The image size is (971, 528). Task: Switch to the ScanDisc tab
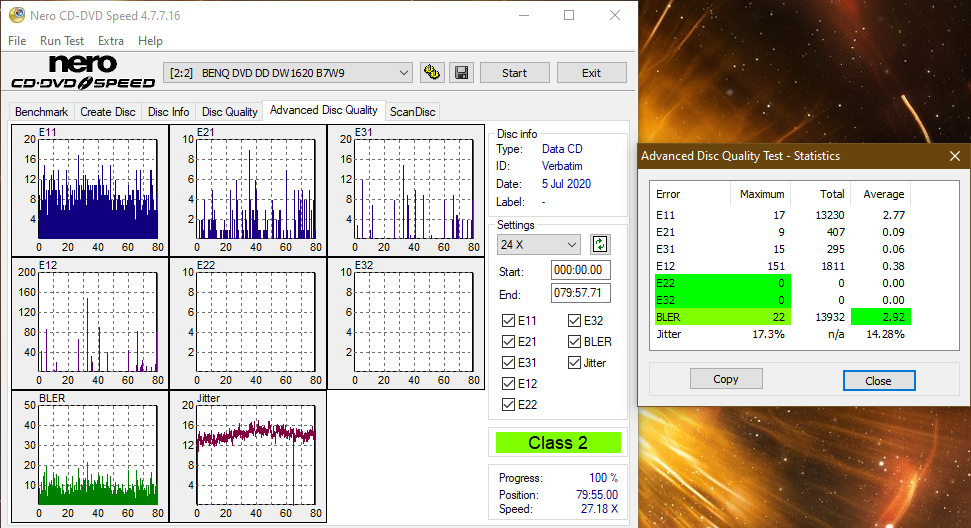(x=412, y=112)
